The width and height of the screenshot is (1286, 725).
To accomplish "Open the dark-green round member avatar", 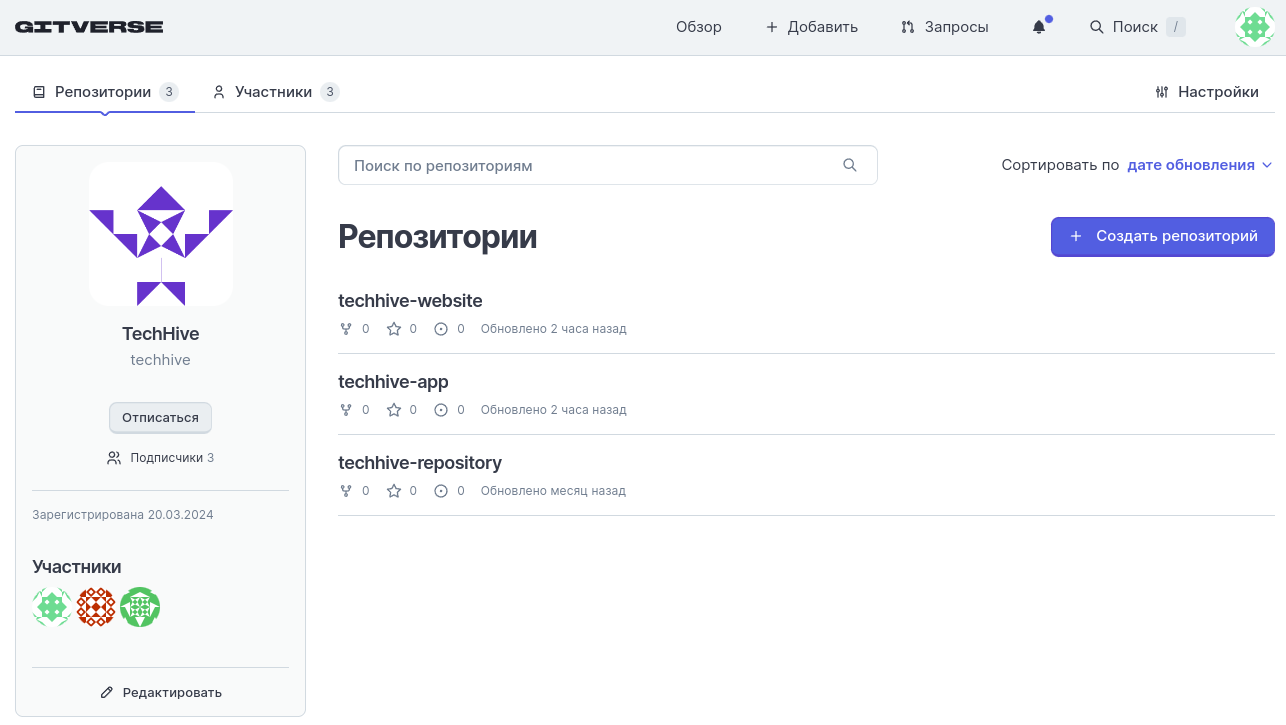I will [140, 607].
